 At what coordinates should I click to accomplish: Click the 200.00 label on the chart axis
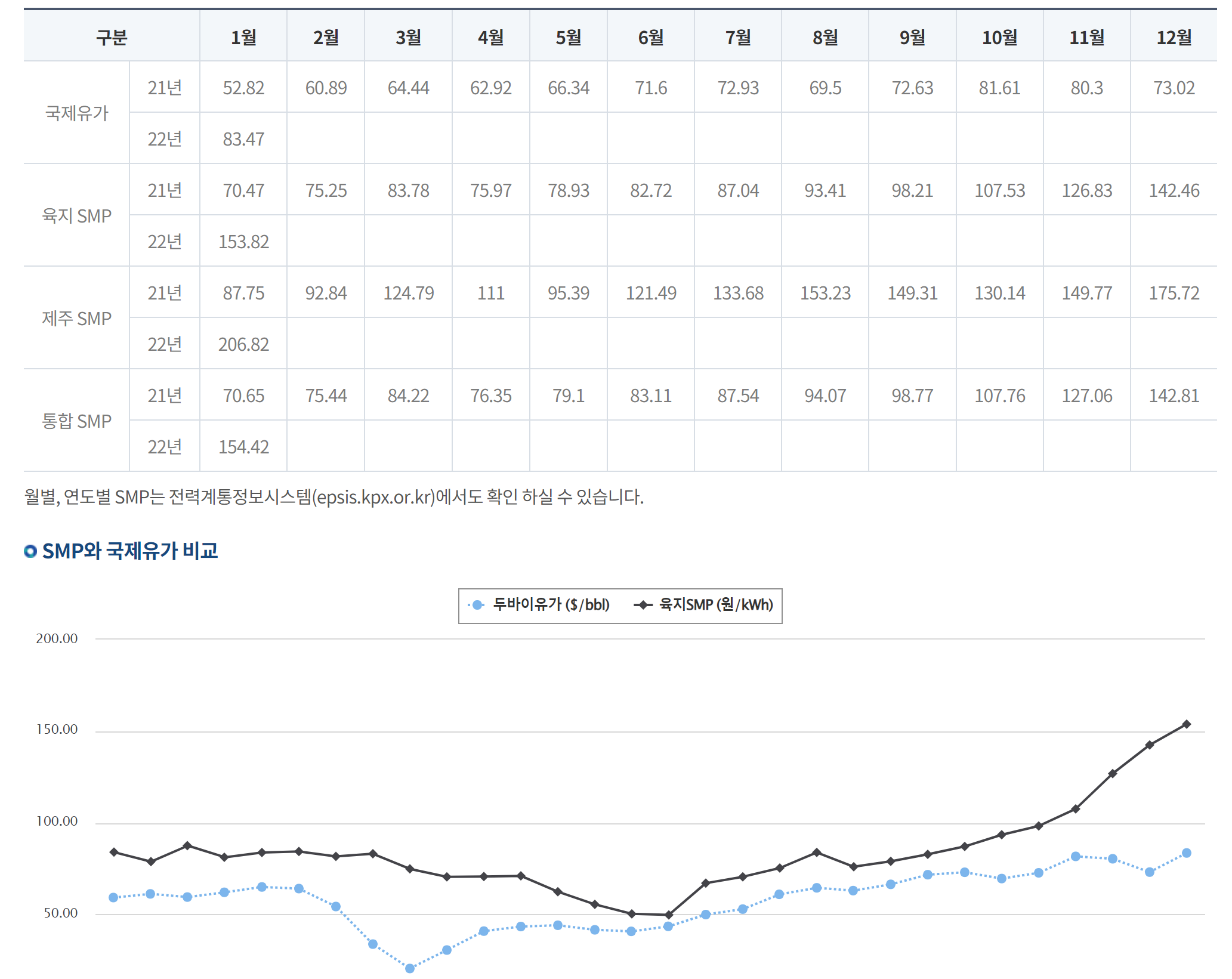coord(57,638)
